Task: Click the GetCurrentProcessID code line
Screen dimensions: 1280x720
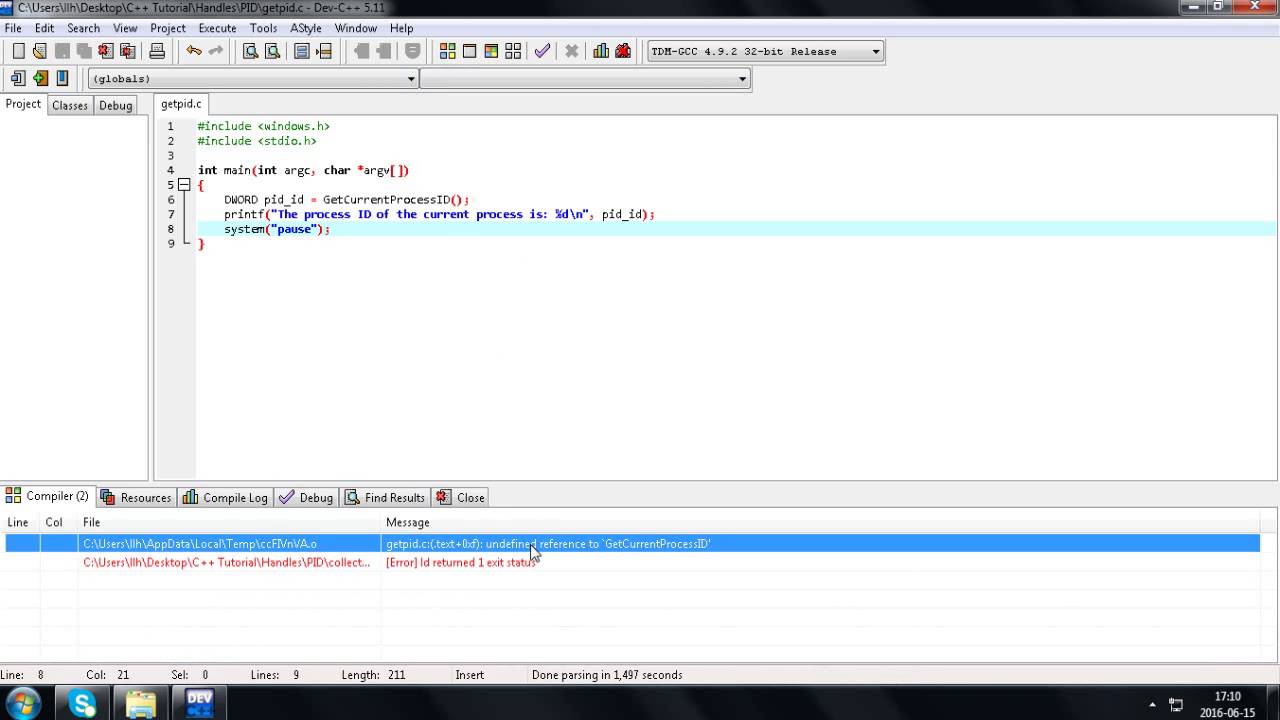Action: [346, 200]
